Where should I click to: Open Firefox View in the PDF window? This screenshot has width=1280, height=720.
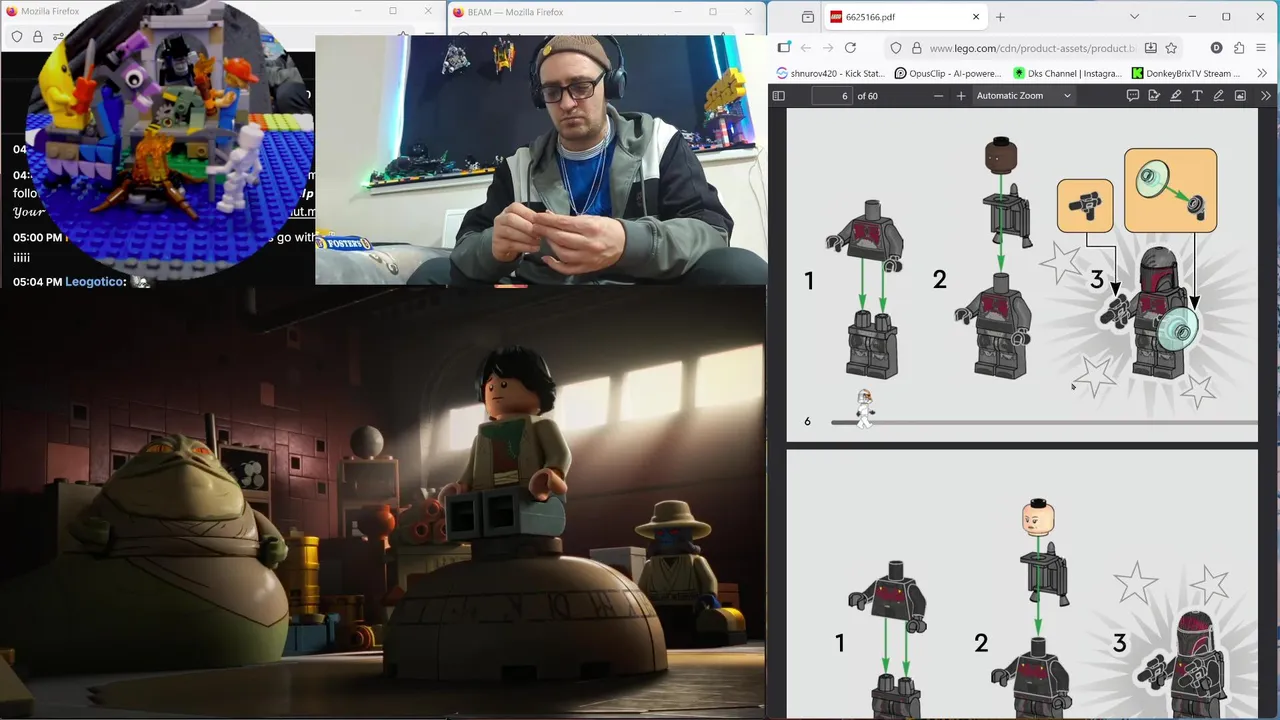click(x=808, y=17)
